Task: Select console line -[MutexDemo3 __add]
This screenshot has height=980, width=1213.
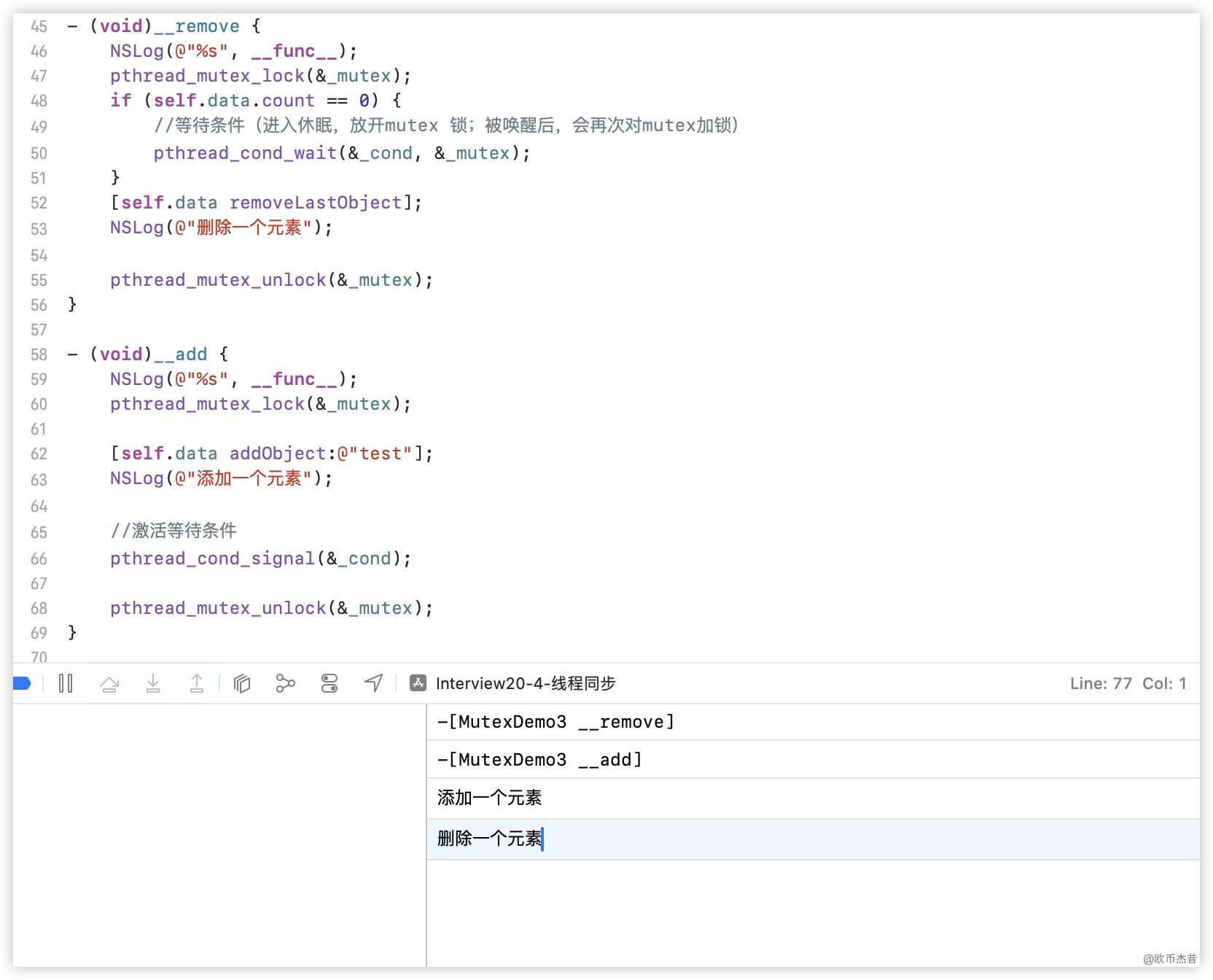Action: (539, 760)
